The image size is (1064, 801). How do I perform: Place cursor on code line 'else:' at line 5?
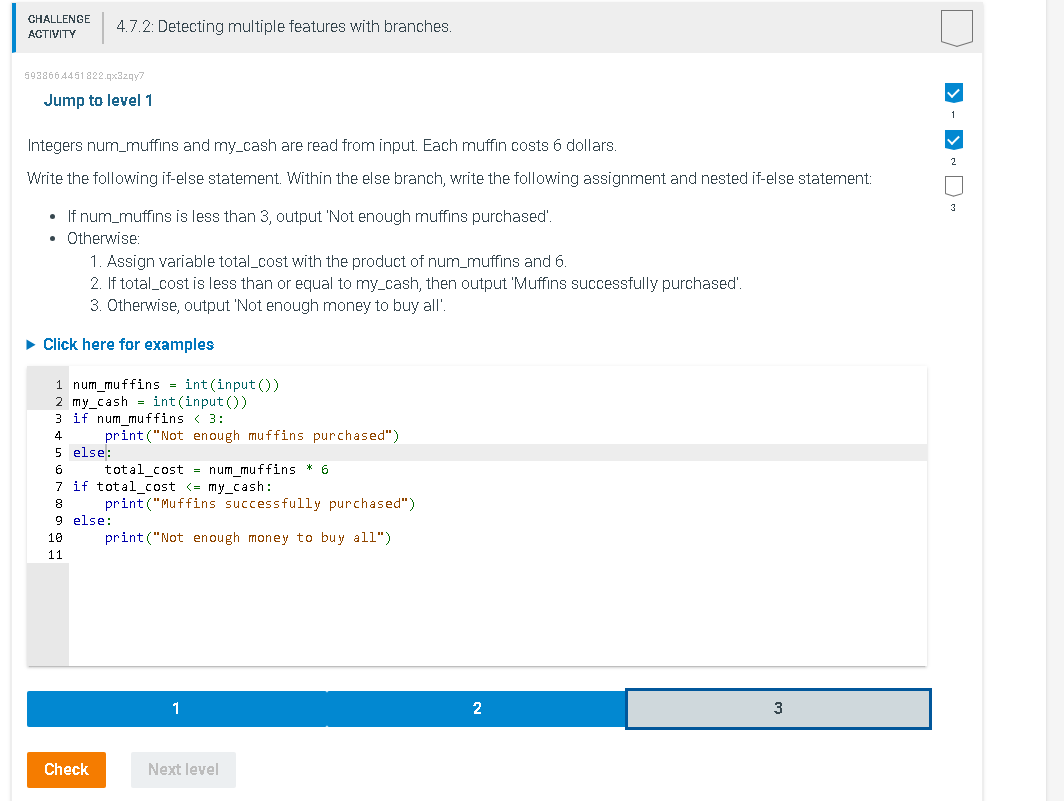click(x=92, y=453)
